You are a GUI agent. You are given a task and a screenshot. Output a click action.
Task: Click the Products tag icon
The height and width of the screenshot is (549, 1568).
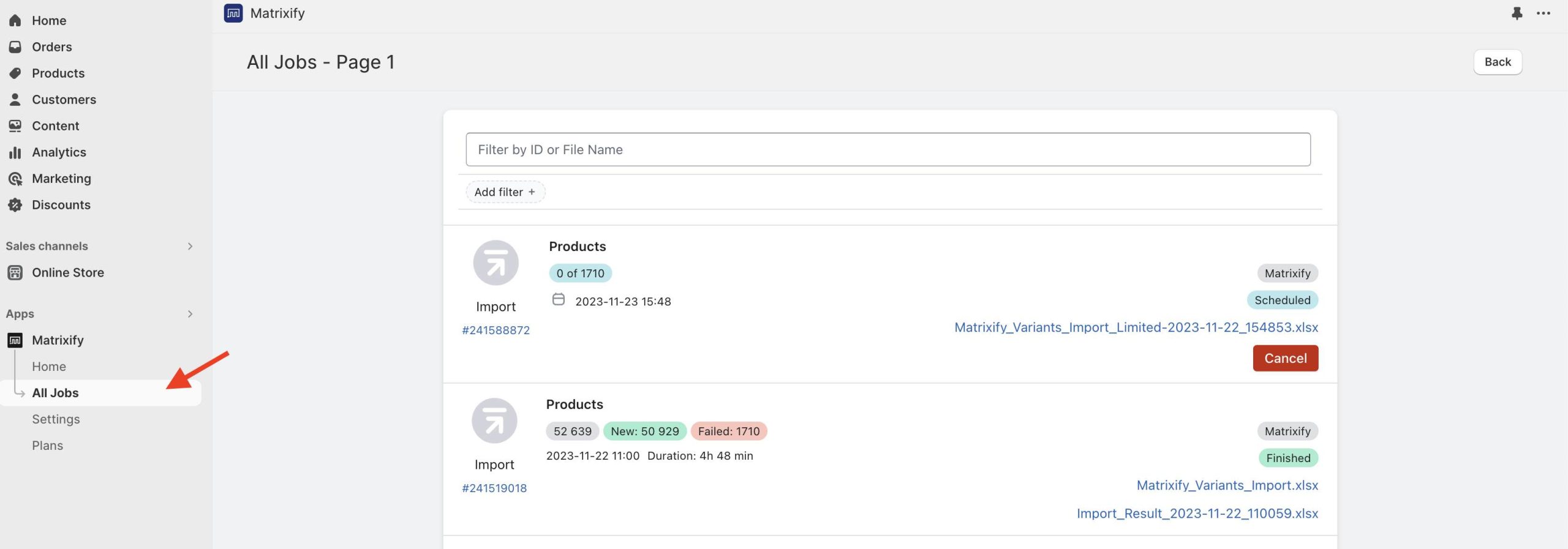coord(15,73)
